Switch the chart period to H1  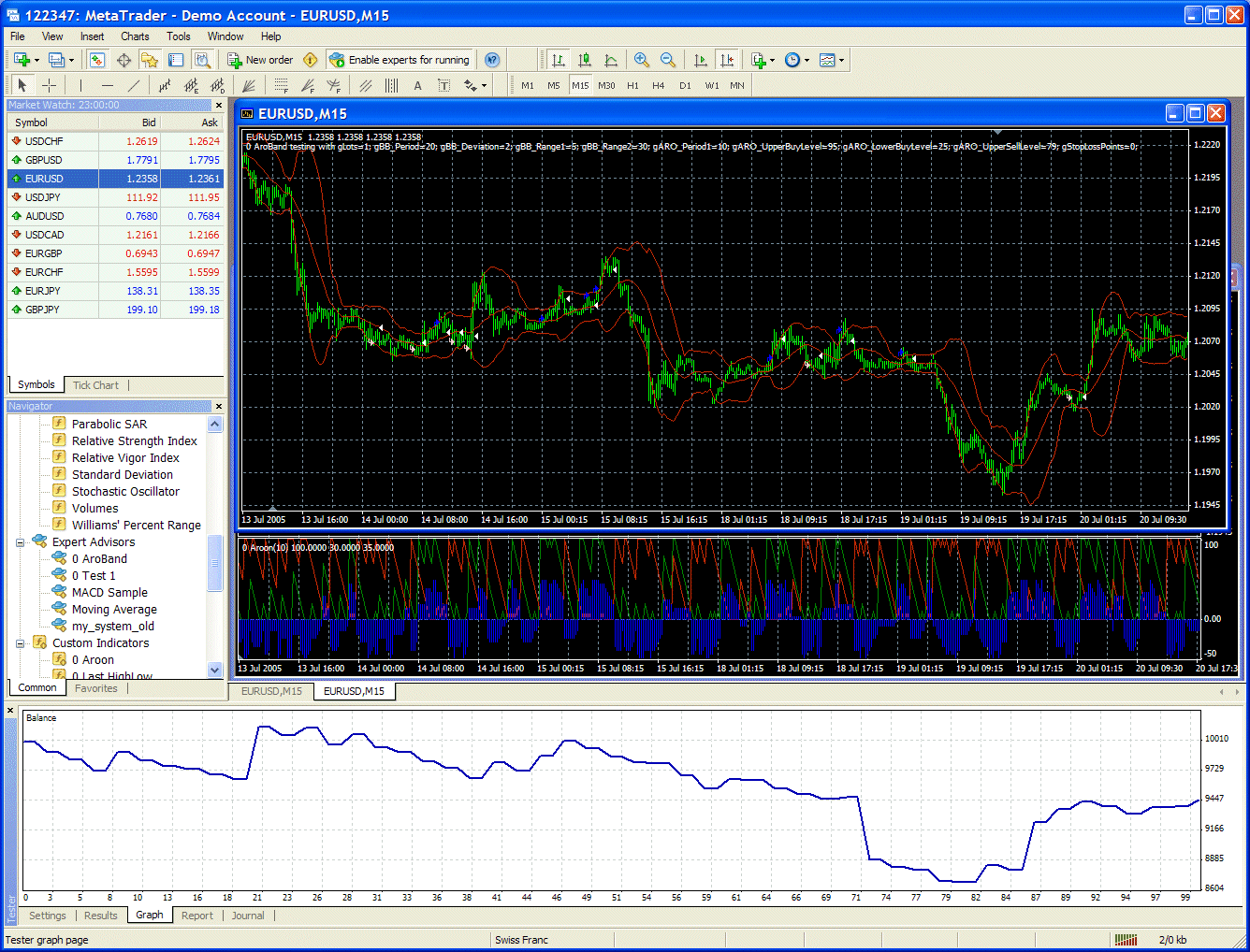point(632,85)
